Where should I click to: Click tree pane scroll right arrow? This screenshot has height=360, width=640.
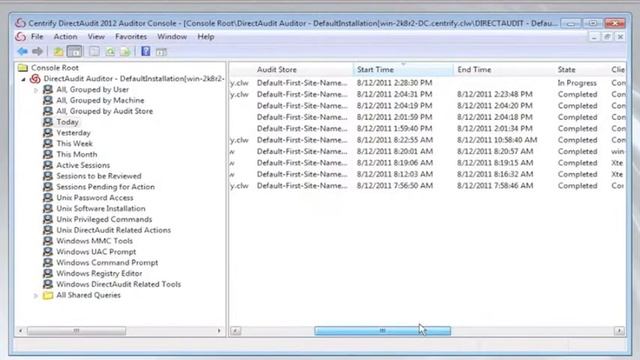(x=219, y=331)
